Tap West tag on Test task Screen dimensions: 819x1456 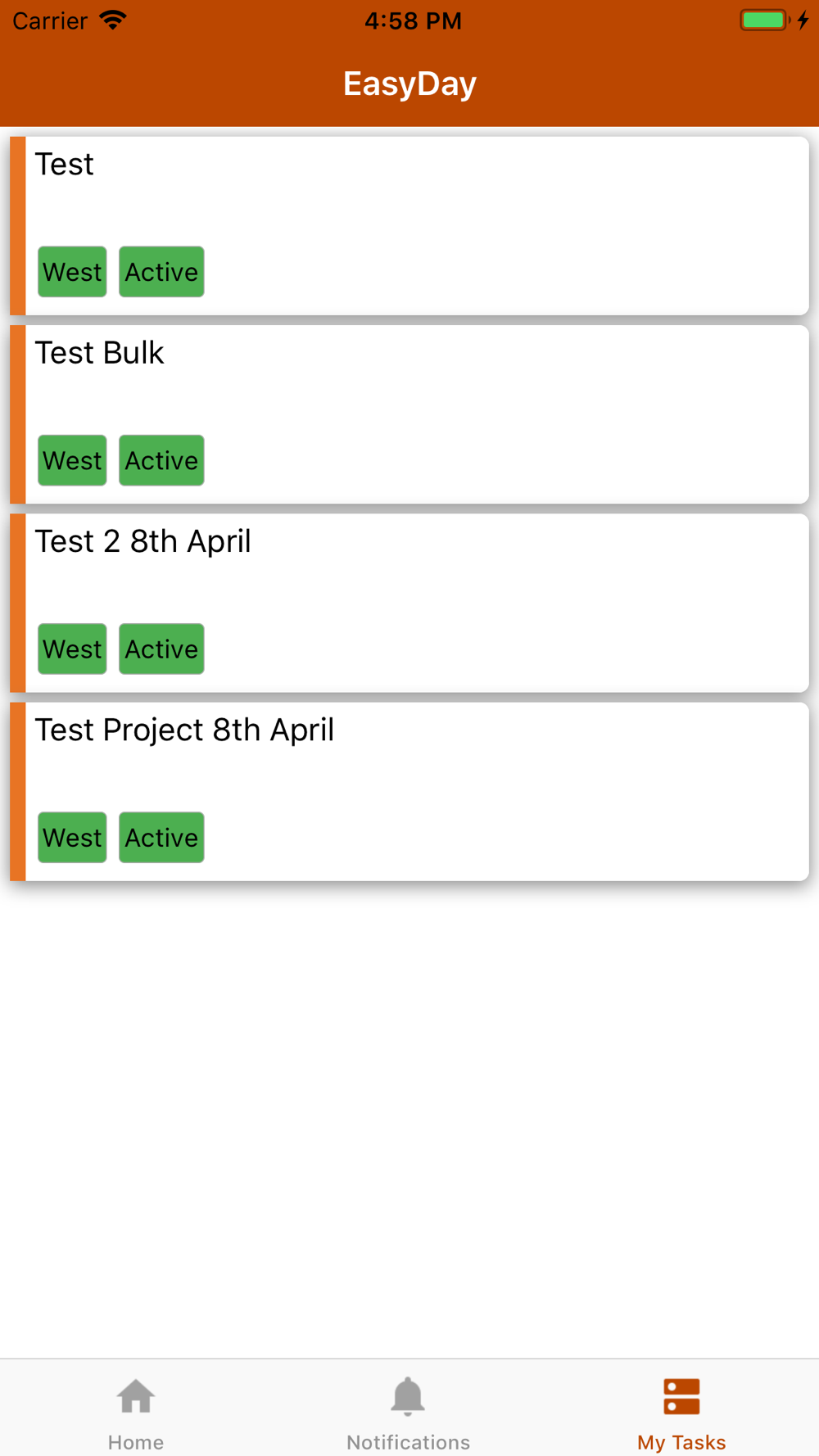(72, 272)
